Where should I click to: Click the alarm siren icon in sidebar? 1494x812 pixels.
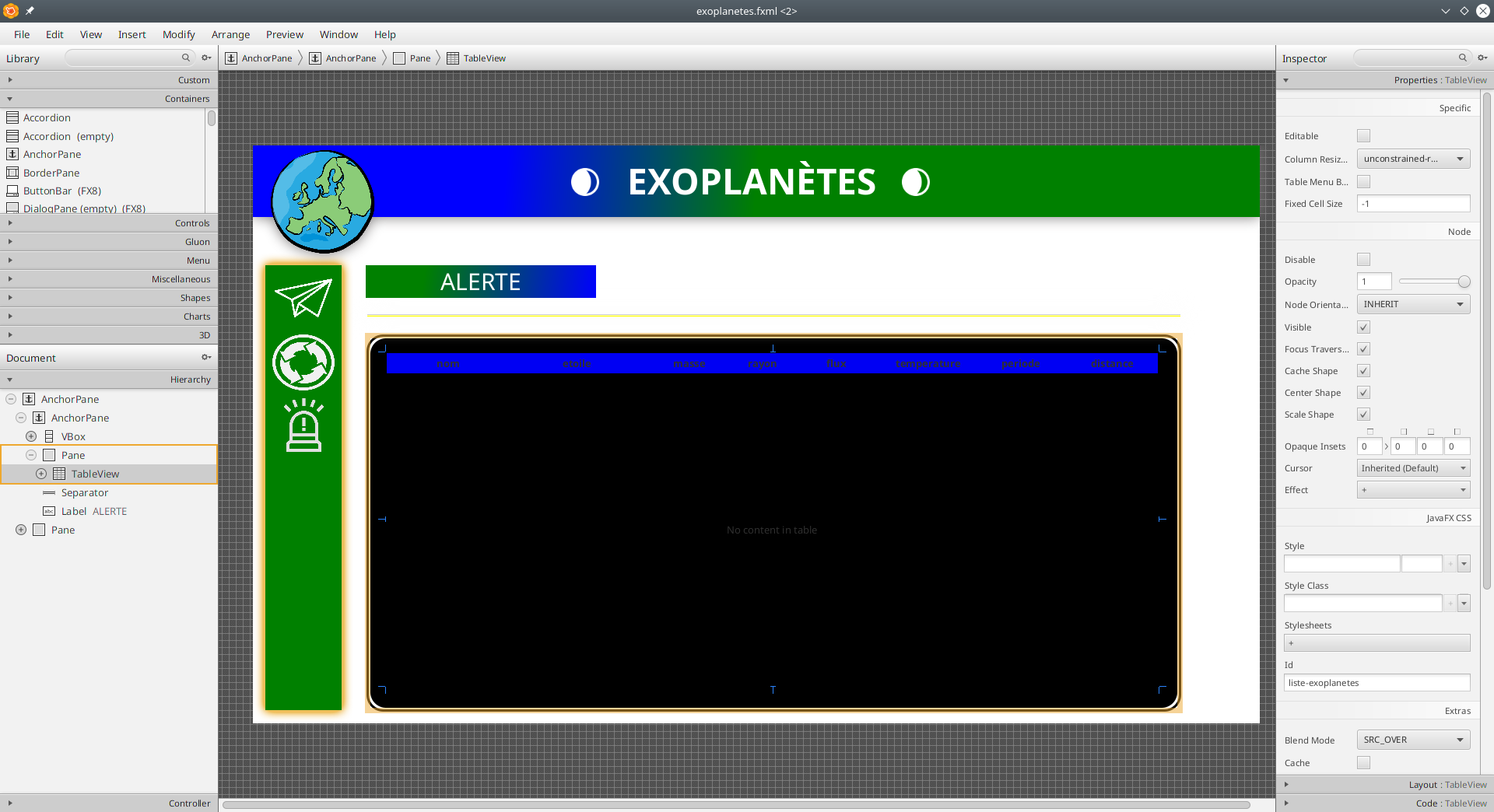pos(303,425)
